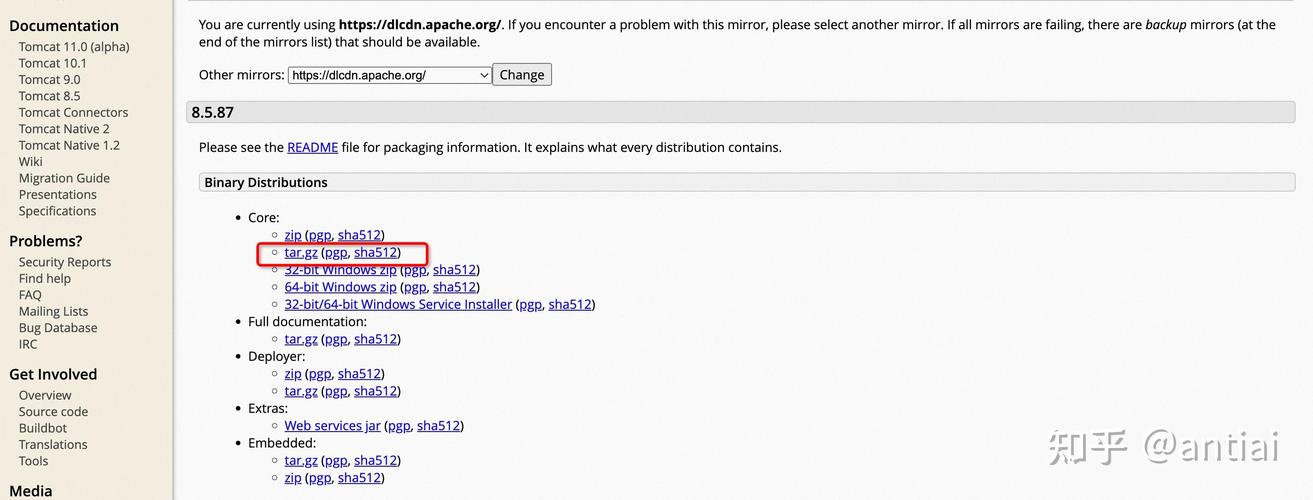Open pgp signature for Deployer zip
This screenshot has width=1313, height=500.
point(319,374)
